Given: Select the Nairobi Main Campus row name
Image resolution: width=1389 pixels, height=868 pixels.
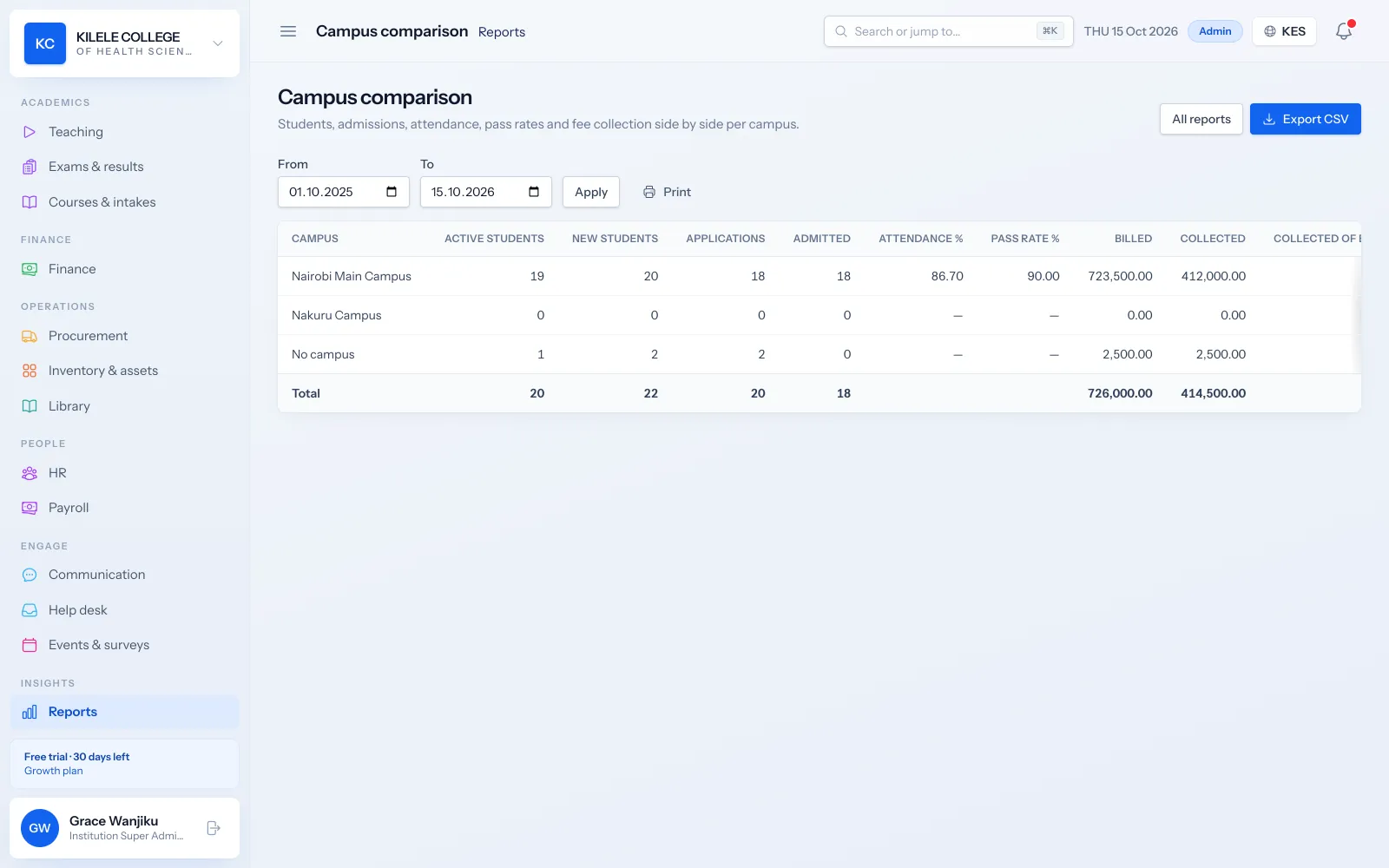Looking at the screenshot, I should 352,276.
